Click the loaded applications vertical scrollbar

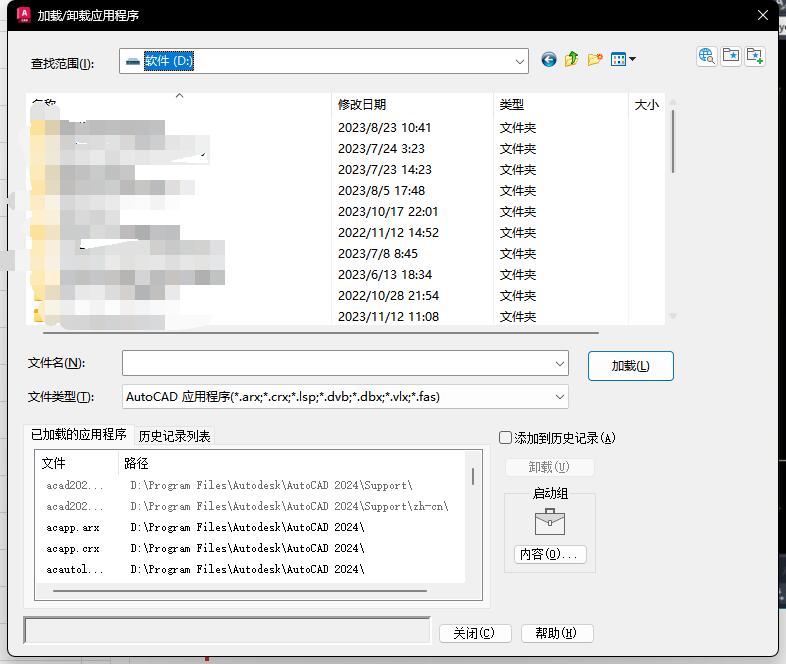tap(473, 476)
